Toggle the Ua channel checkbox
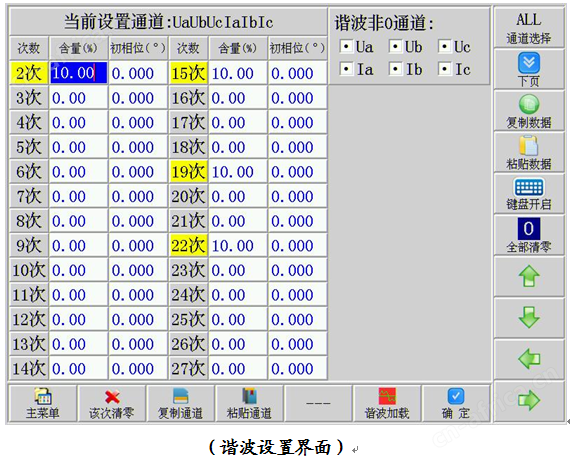 tap(346, 47)
